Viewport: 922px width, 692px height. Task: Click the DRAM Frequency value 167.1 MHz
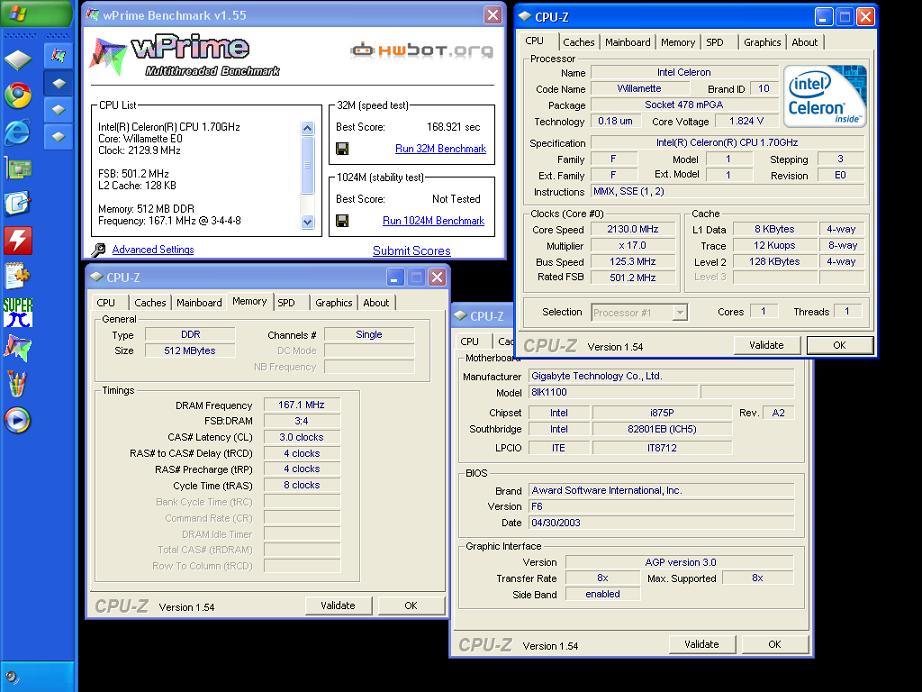[302, 405]
